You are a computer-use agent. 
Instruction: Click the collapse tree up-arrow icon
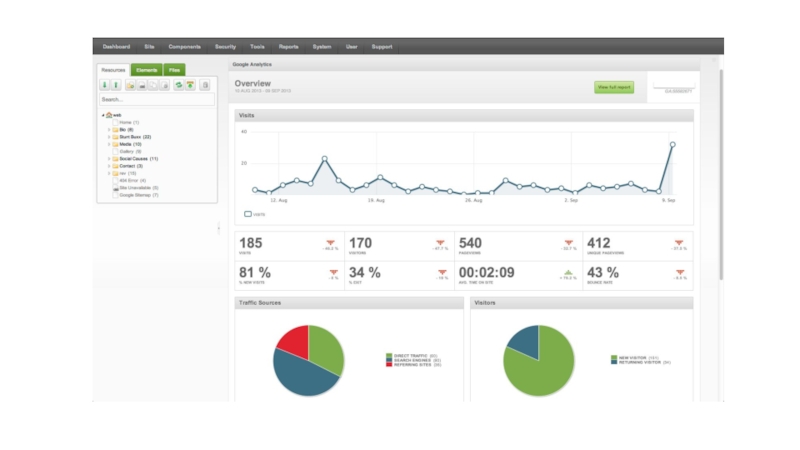(116, 86)
